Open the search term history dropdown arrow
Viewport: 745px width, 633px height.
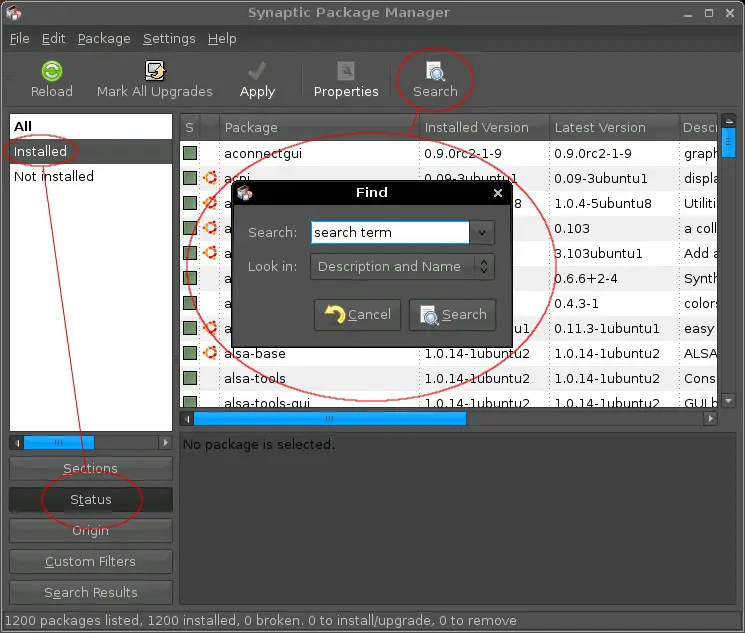[x=482, y=232]
